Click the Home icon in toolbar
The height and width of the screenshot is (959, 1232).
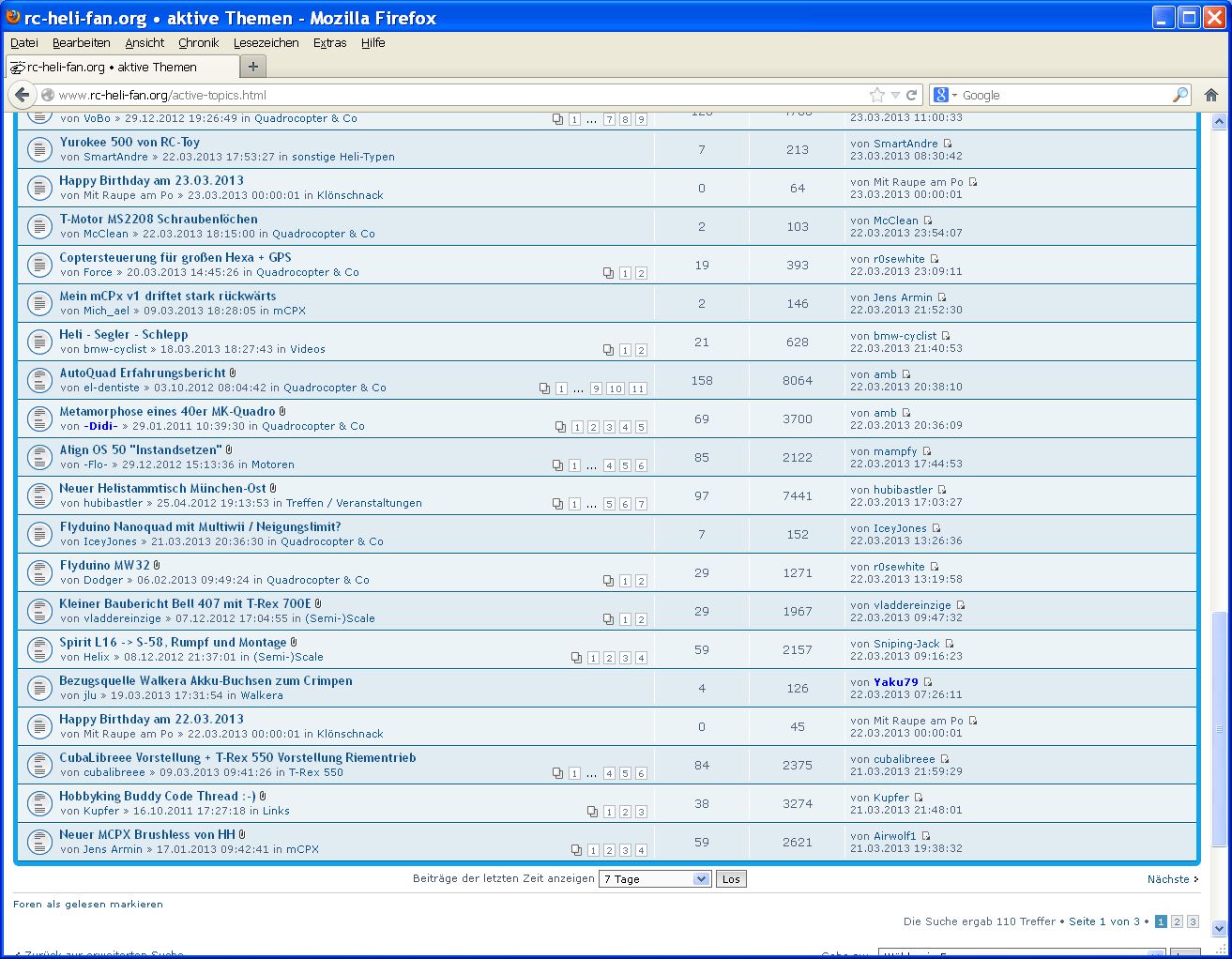pos(1211,95)
